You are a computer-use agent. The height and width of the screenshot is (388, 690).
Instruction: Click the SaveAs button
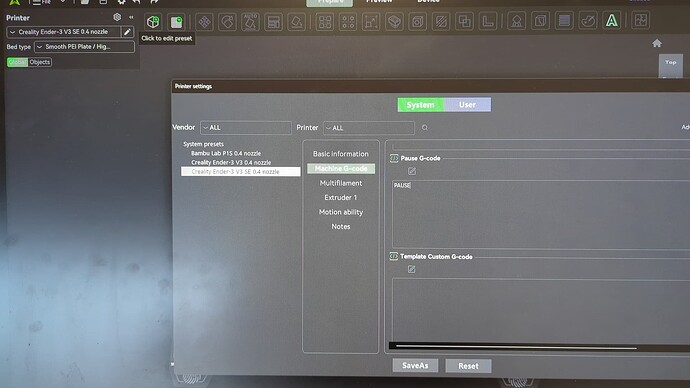[x=415, y=366]
